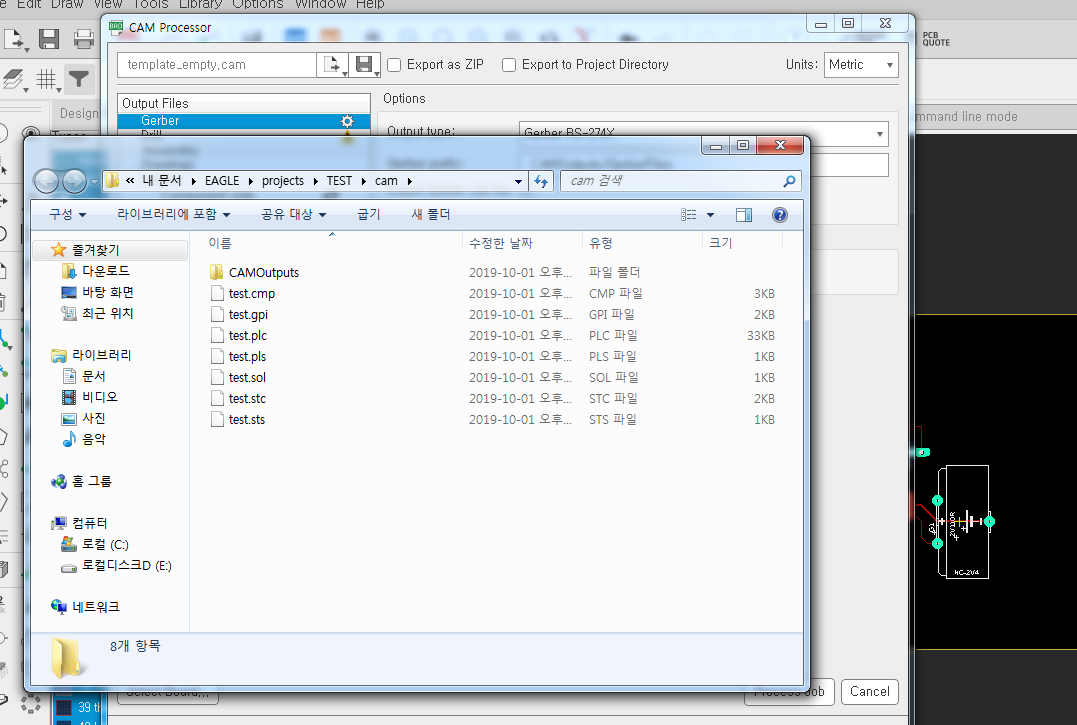Click the Explorer Forward arrow button
This screenshot has height=725, width=1077.
point(74,181)
